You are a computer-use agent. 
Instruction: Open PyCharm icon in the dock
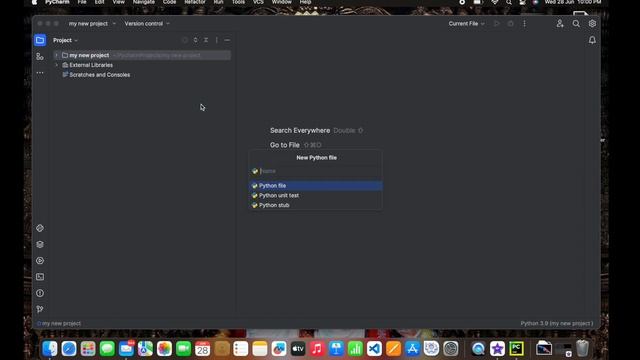click(516, 349)
